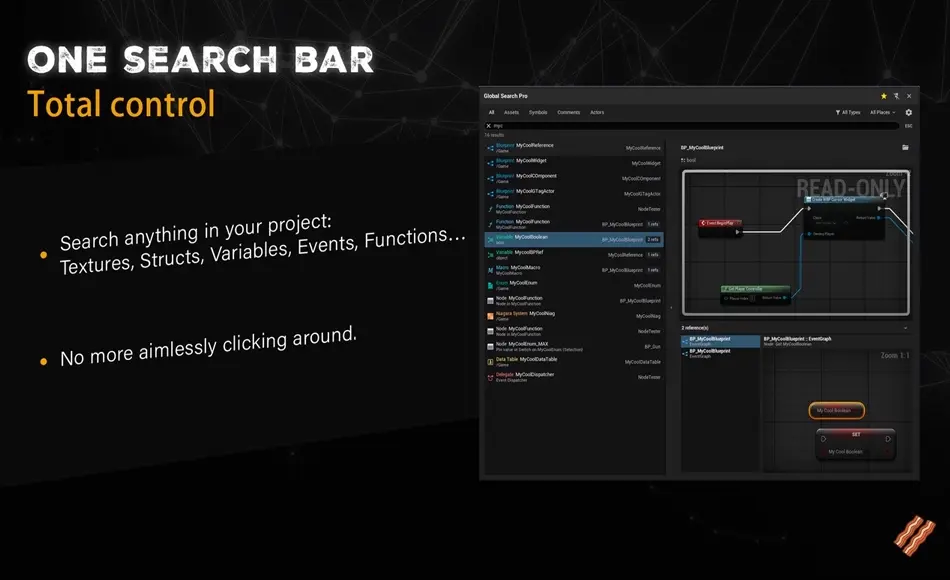Click the Data Table icon of MyCoolDataTable
Viewport: 950px width, 580px height.
tap(490, 362)
